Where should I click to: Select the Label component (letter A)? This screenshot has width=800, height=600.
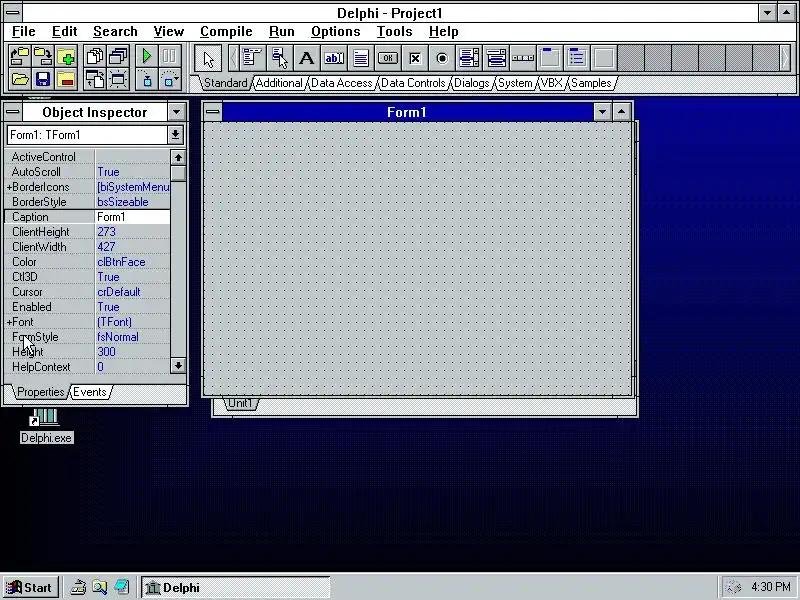point(307,58)
